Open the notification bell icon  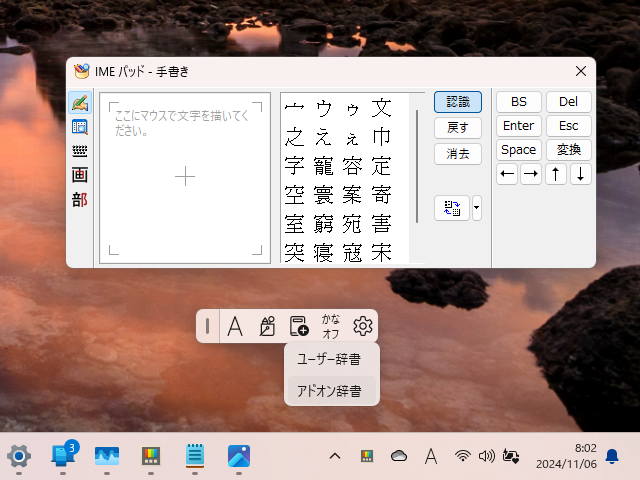[x=612, y=456]
